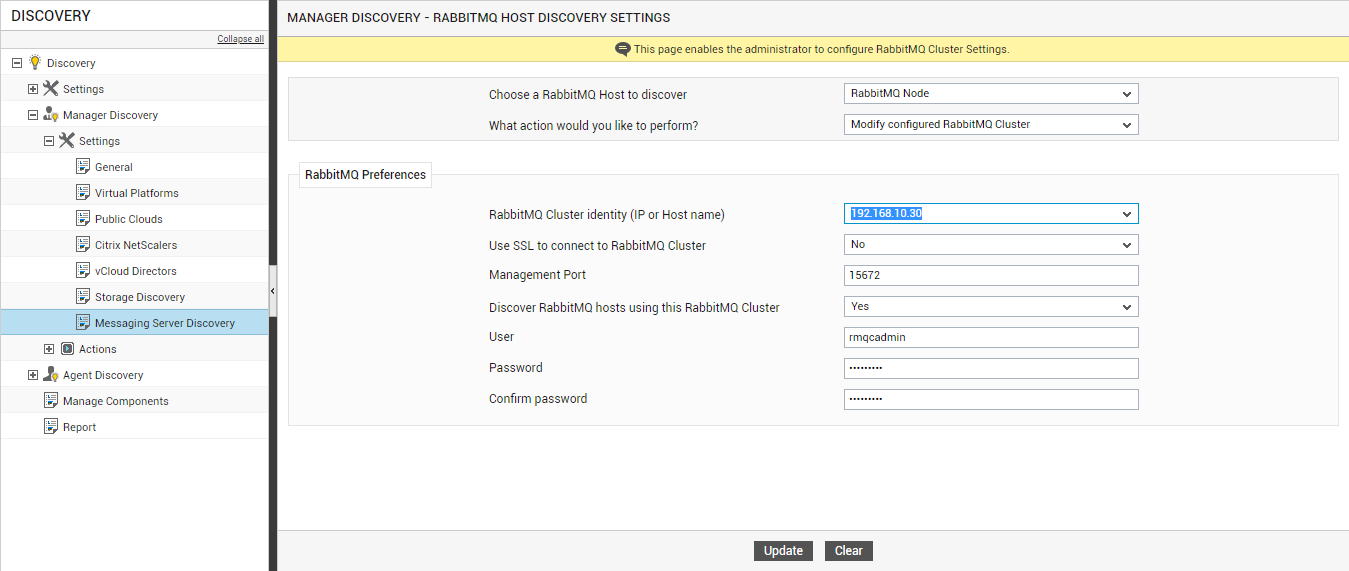Open the Discover RabbitMQ hosts dropdown

(x=991, y=307)
